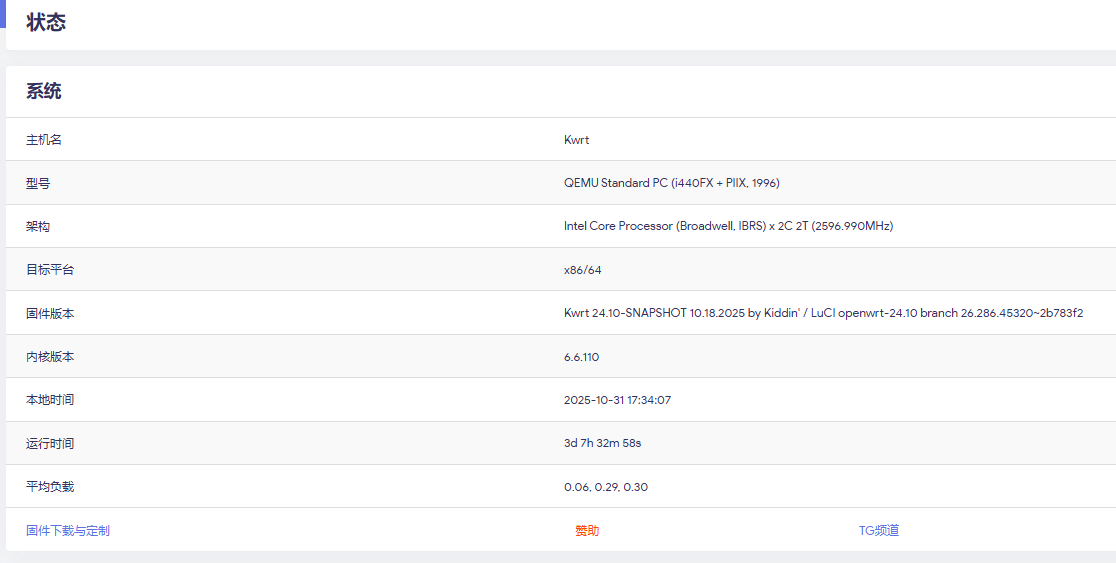Click the orange 赞助 link
Screen dimensions: 1116x563
pos(587,530)
